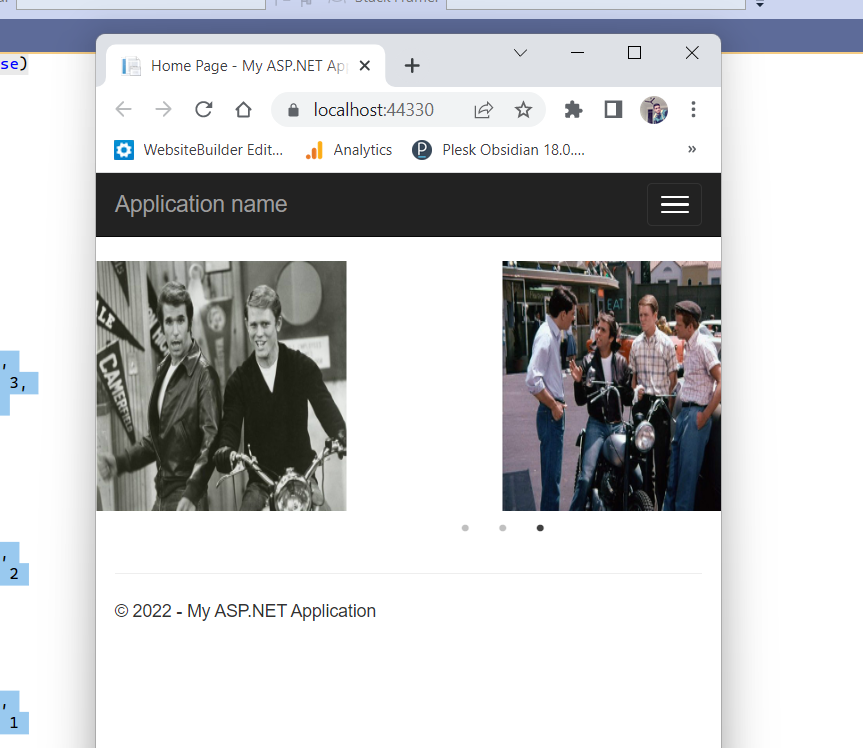Close the Home Page tab
863x748 pixels.
364,65
